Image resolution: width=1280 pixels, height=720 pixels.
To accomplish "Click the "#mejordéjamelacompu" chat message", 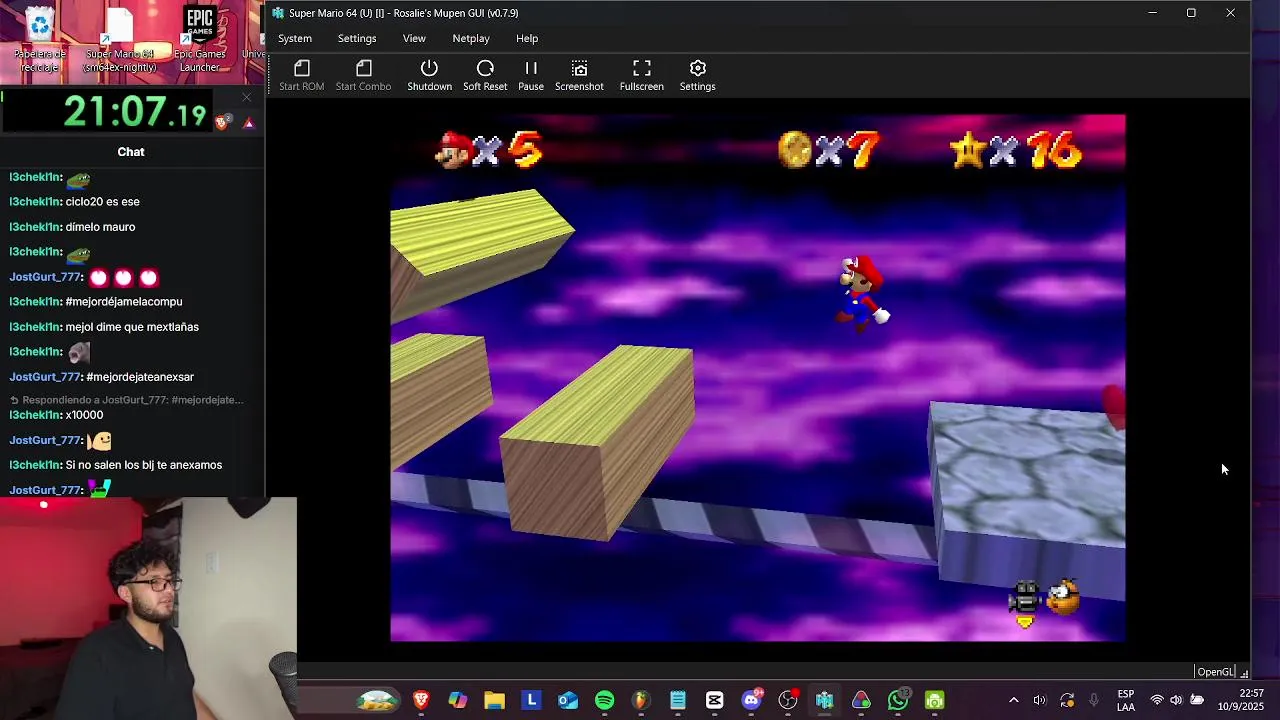I will pos(124,302).
